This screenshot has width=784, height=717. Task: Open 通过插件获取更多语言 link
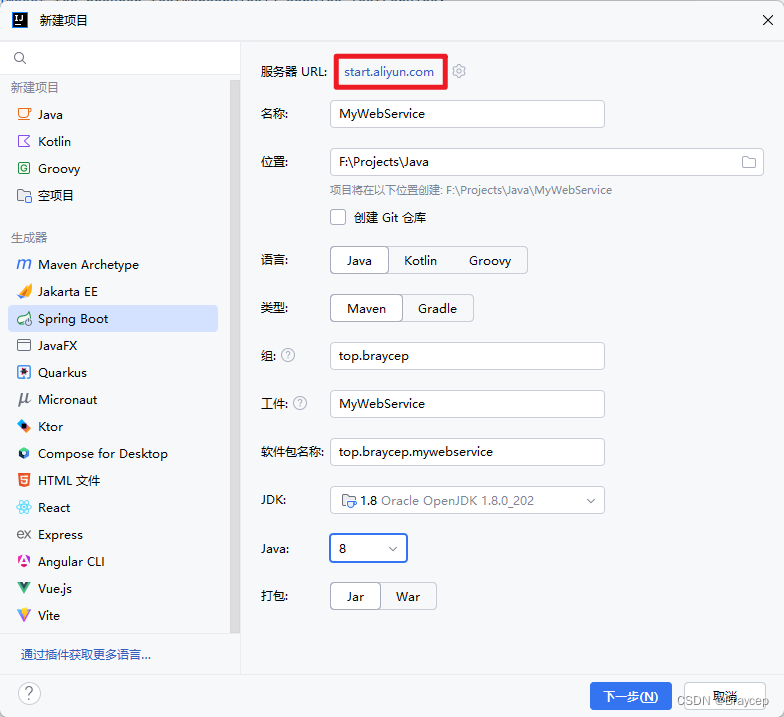click(86, 654)
